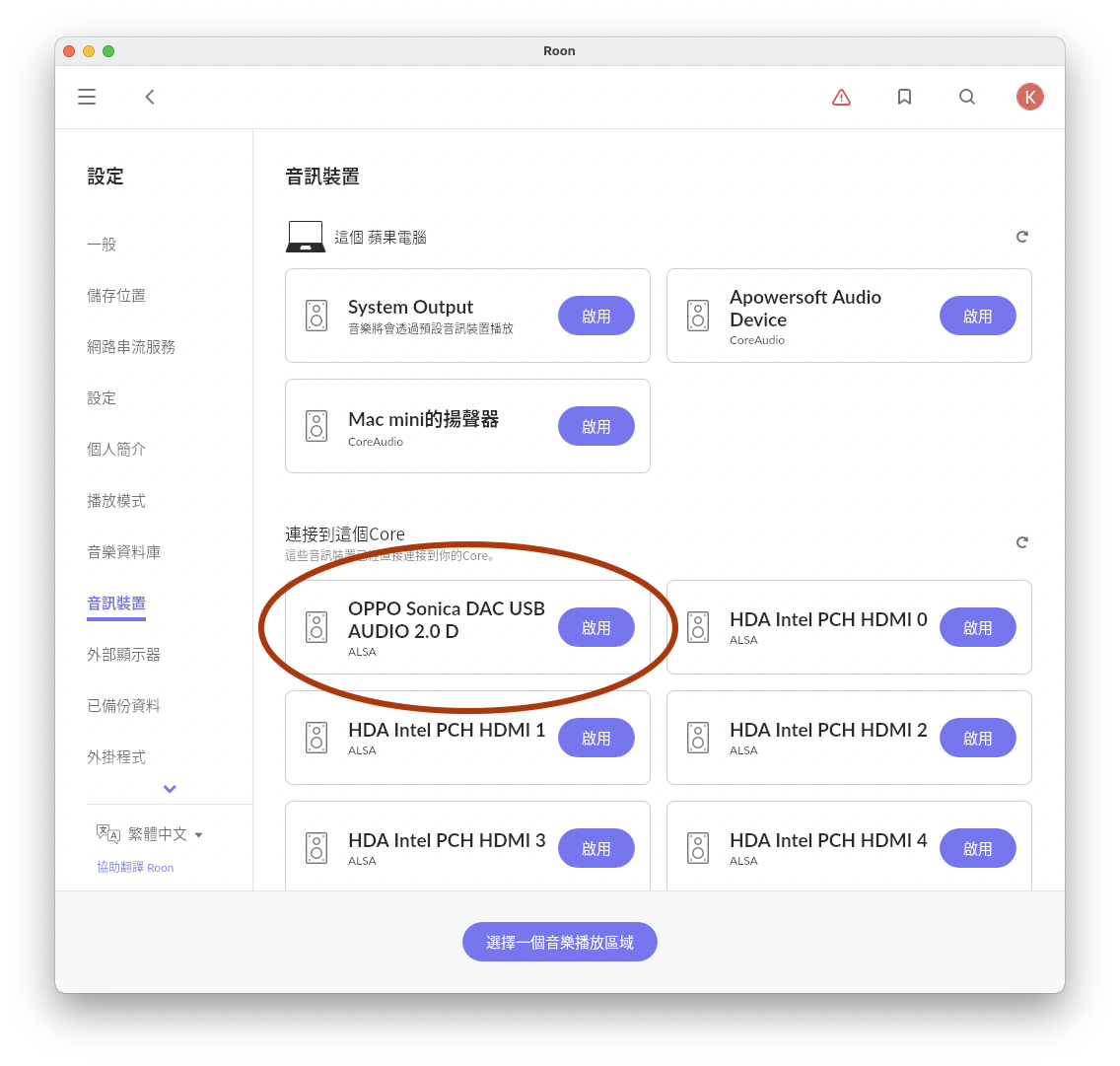Go back with the left chevron
Screen dimensions: 1120x1066
point(150,97)
